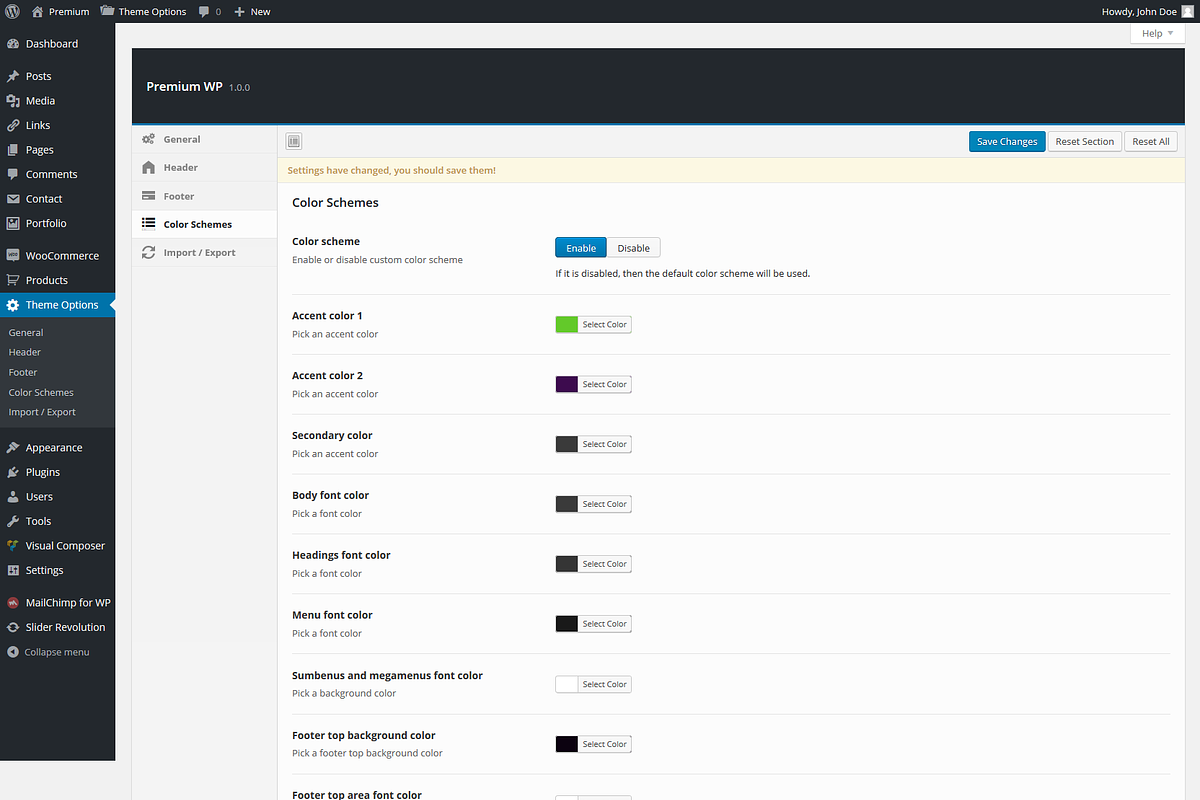This screenshot has width=1200, height=800.
Task: Click the Visual Composer icon
Action: pyautogui.click(x=13, y=546)
